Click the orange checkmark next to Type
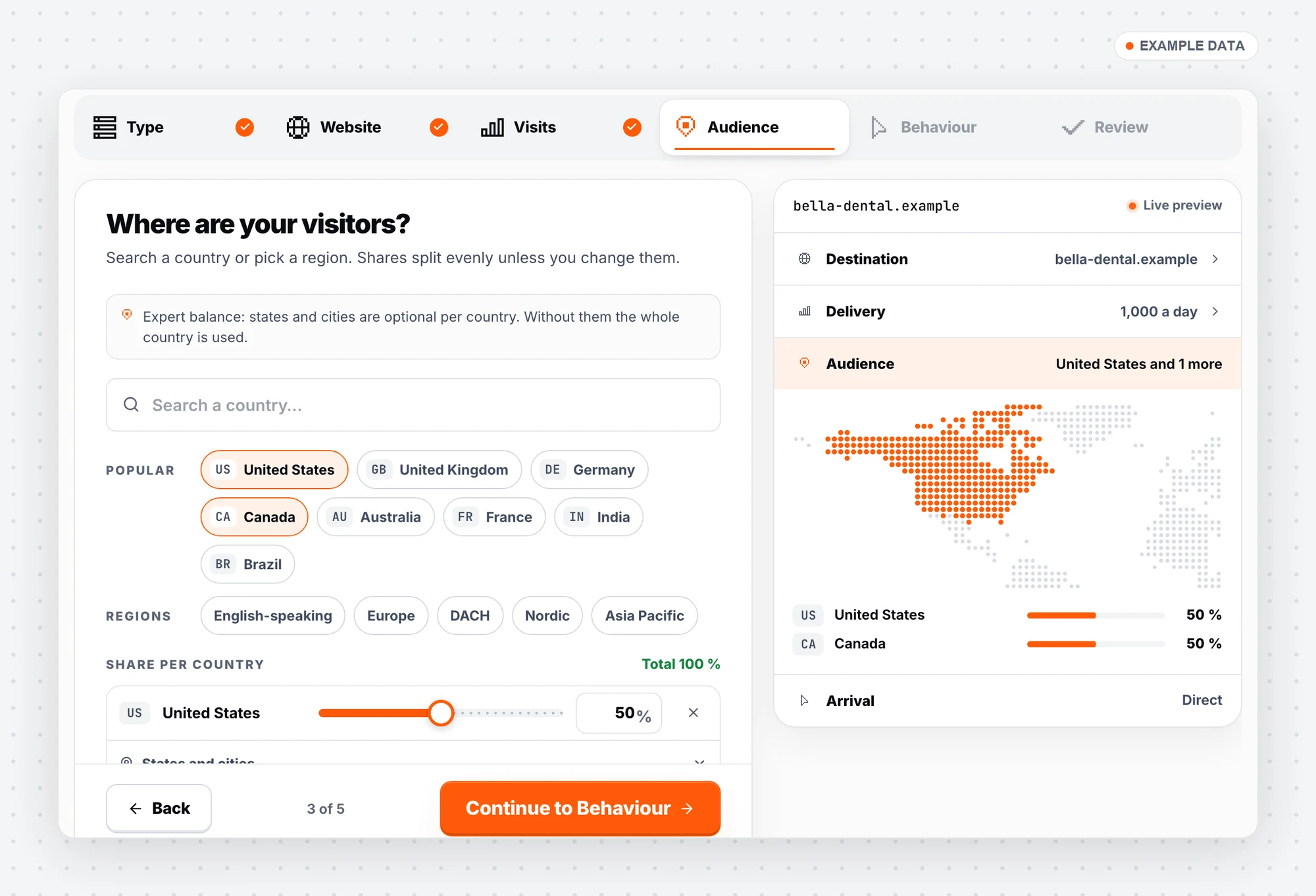 click(245, 127)
